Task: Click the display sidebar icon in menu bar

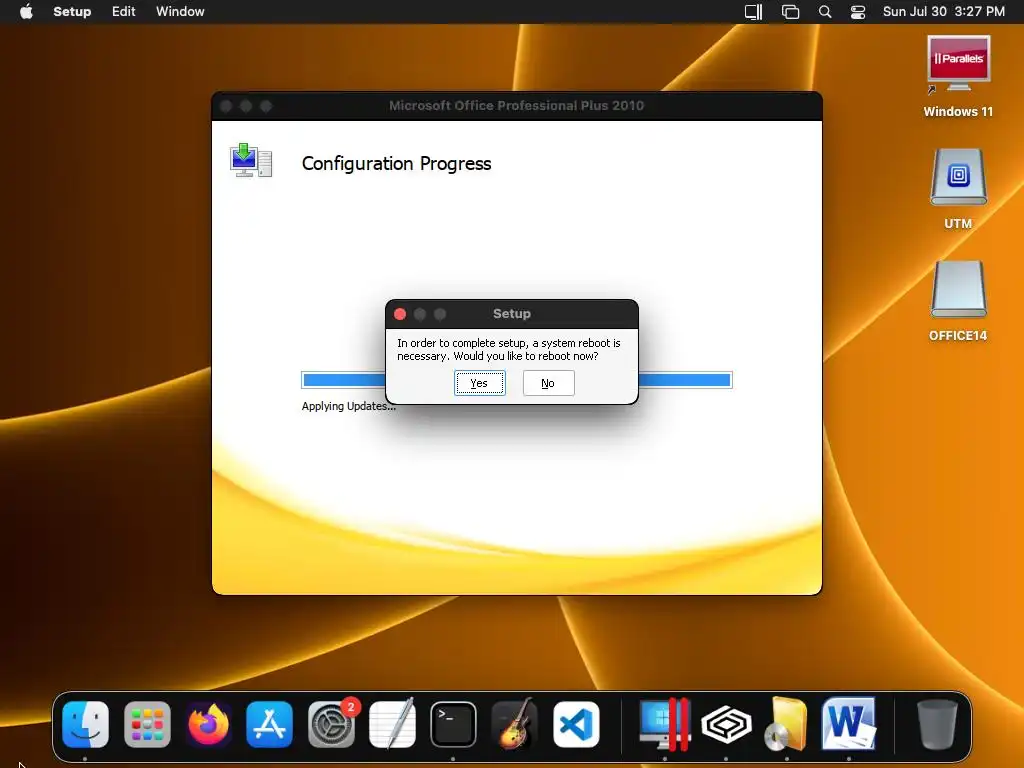Action: pos(754,12)
